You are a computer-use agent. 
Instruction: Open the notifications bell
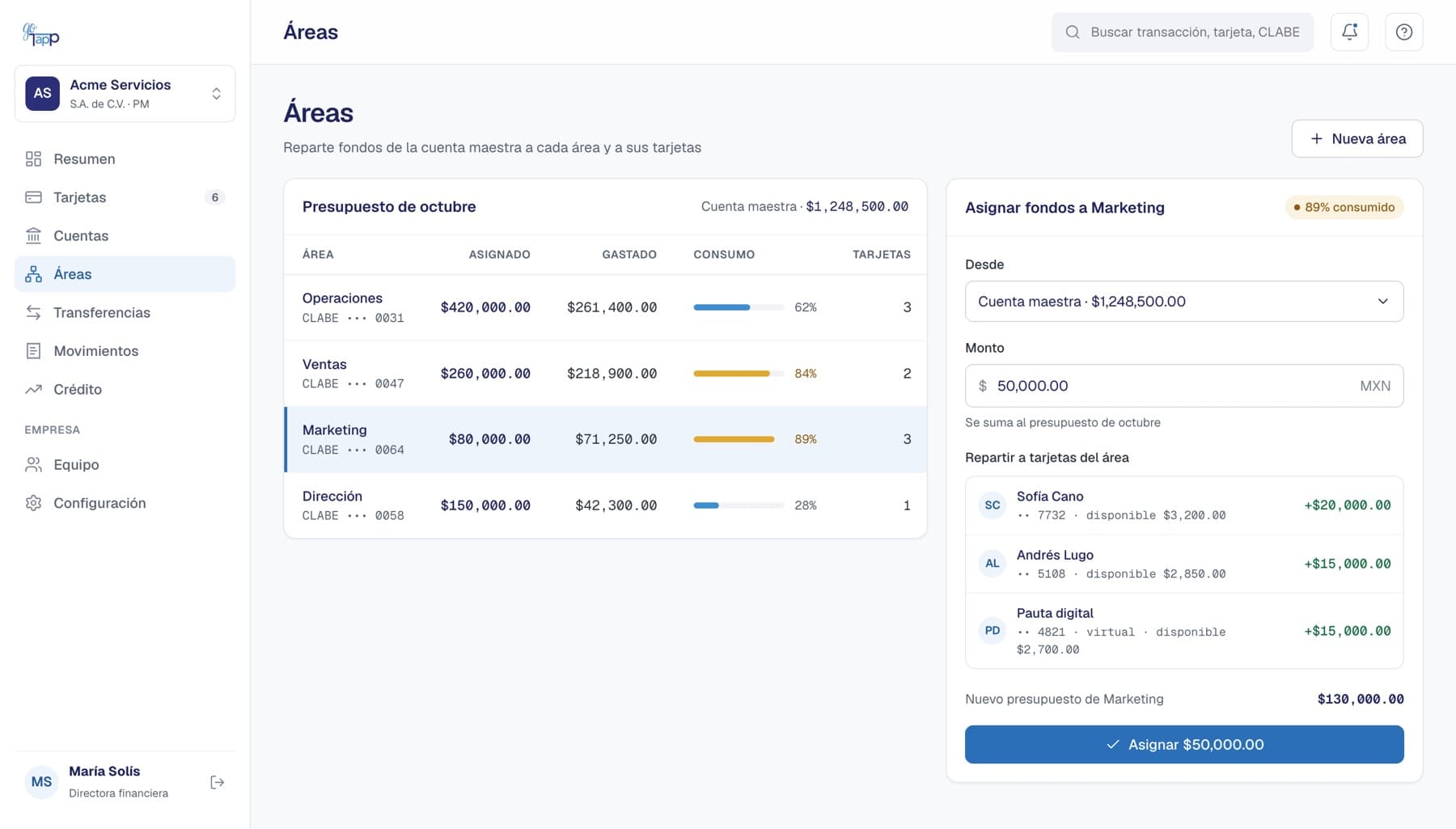[1349, 32]
